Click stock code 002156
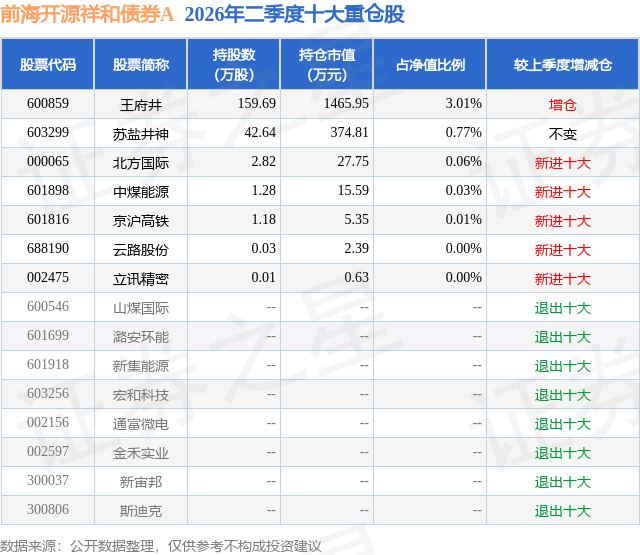 48,422
